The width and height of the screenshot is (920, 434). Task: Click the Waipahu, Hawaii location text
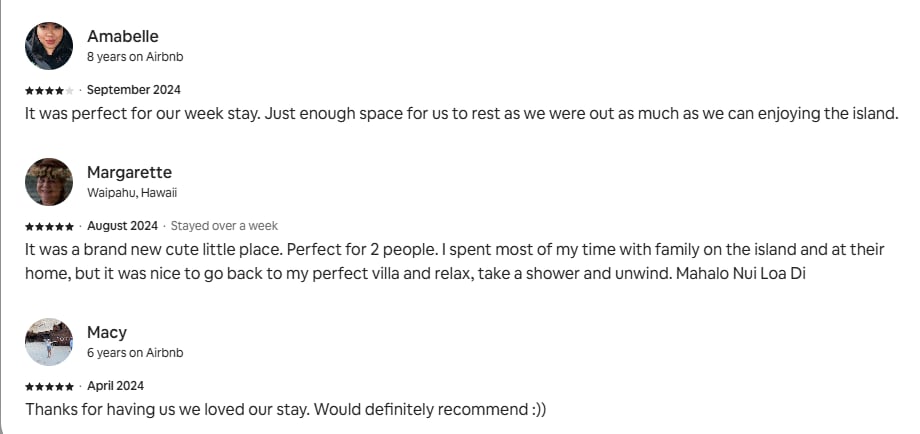132,193
